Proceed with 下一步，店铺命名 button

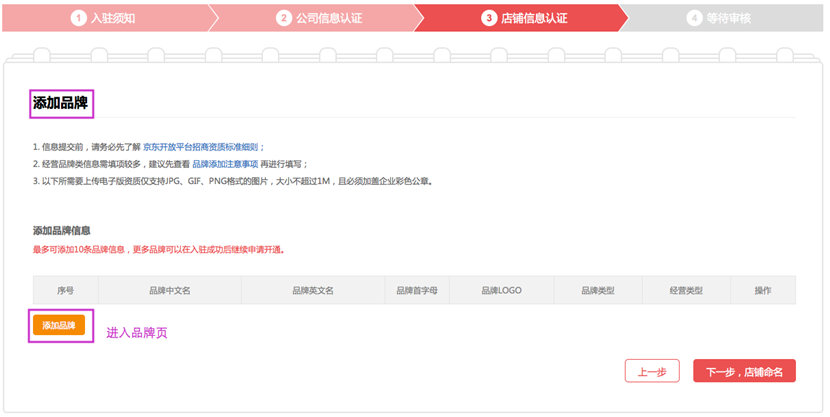(x=744, y=371)
